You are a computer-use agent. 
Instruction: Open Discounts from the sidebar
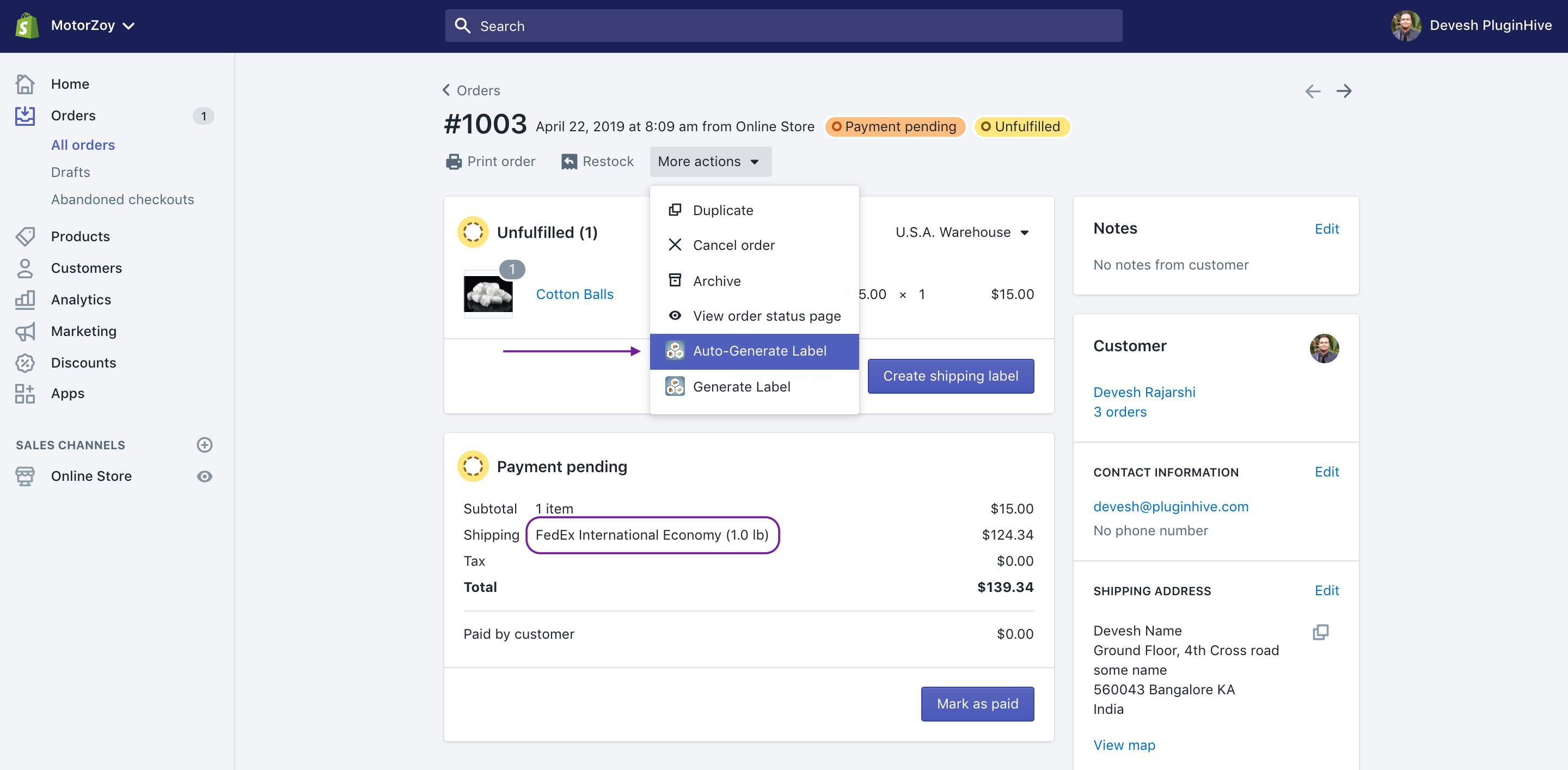point(83,363)
